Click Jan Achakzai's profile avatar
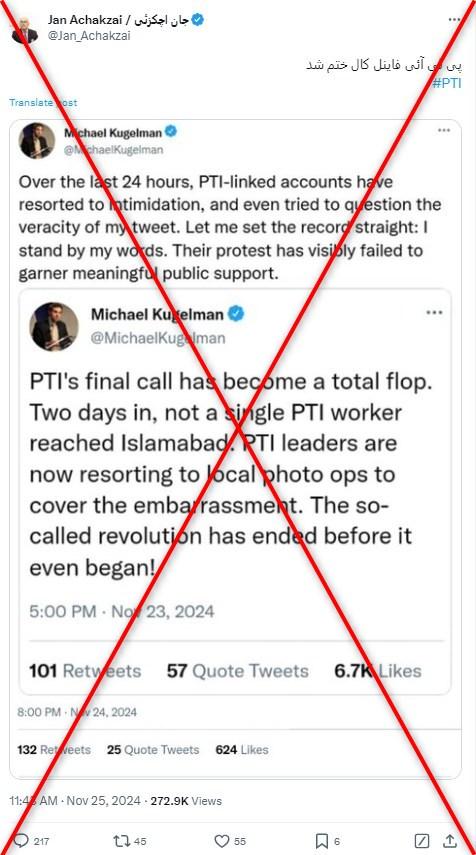Screen dimensions: 476x855 [25, 29]
